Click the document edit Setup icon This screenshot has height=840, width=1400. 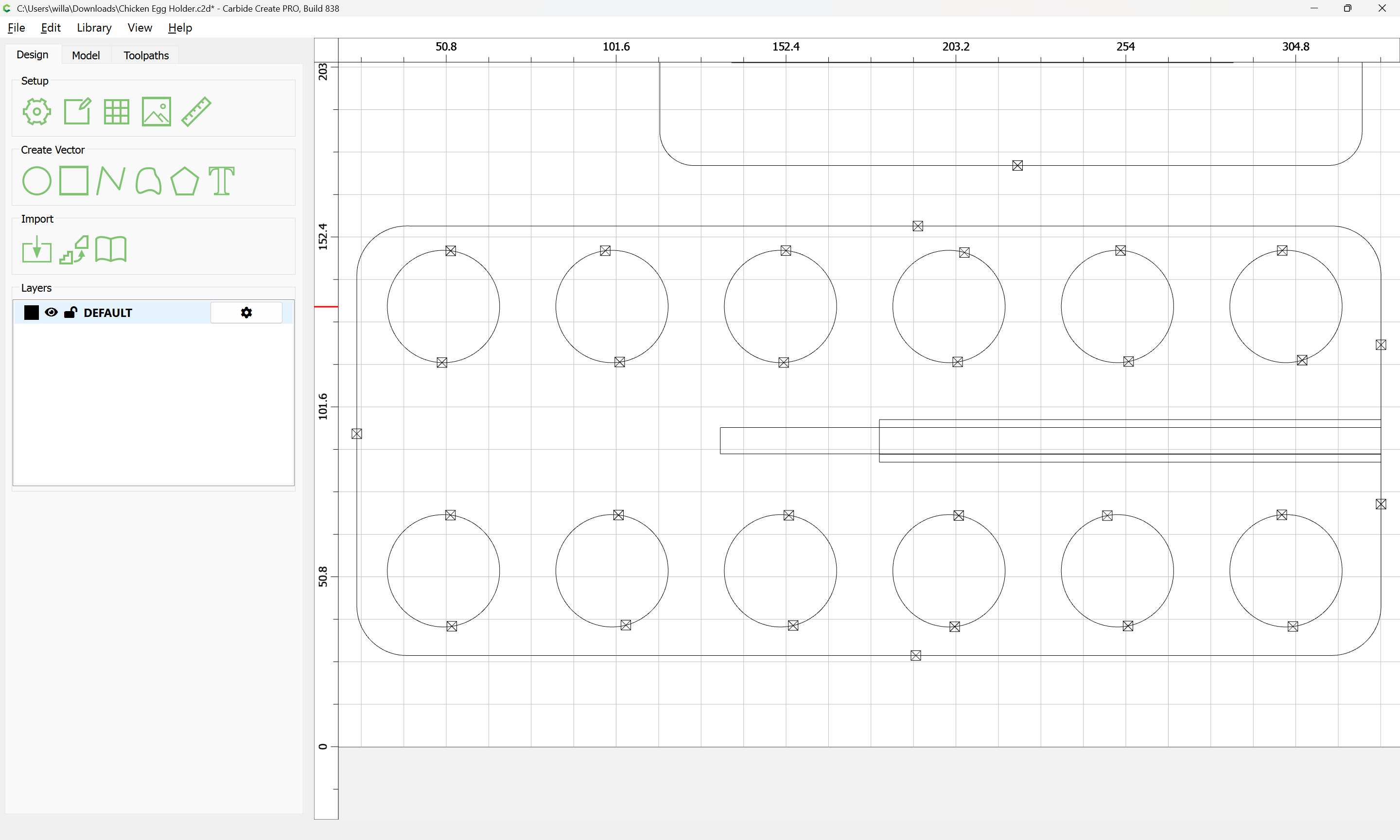[x=77, y=111]
